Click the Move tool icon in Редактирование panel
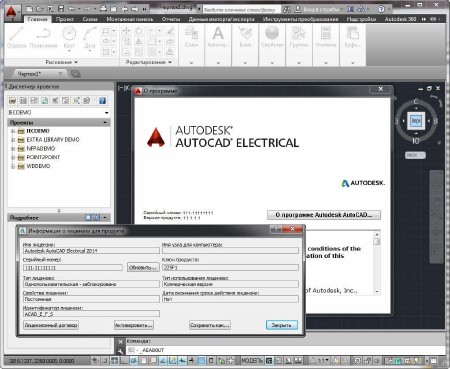Image resolution: width=450 pixels, height=369 pixels. (x=126, y=31)
